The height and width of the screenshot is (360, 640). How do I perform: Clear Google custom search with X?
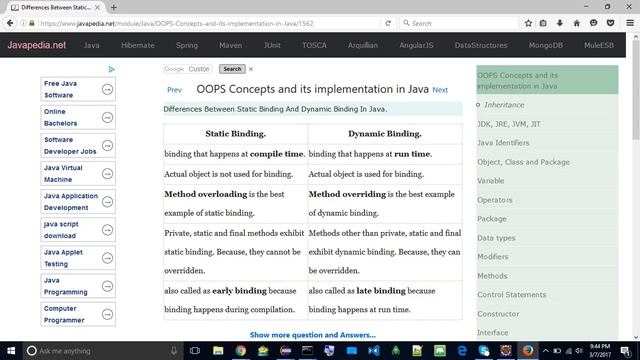point(251,69)
